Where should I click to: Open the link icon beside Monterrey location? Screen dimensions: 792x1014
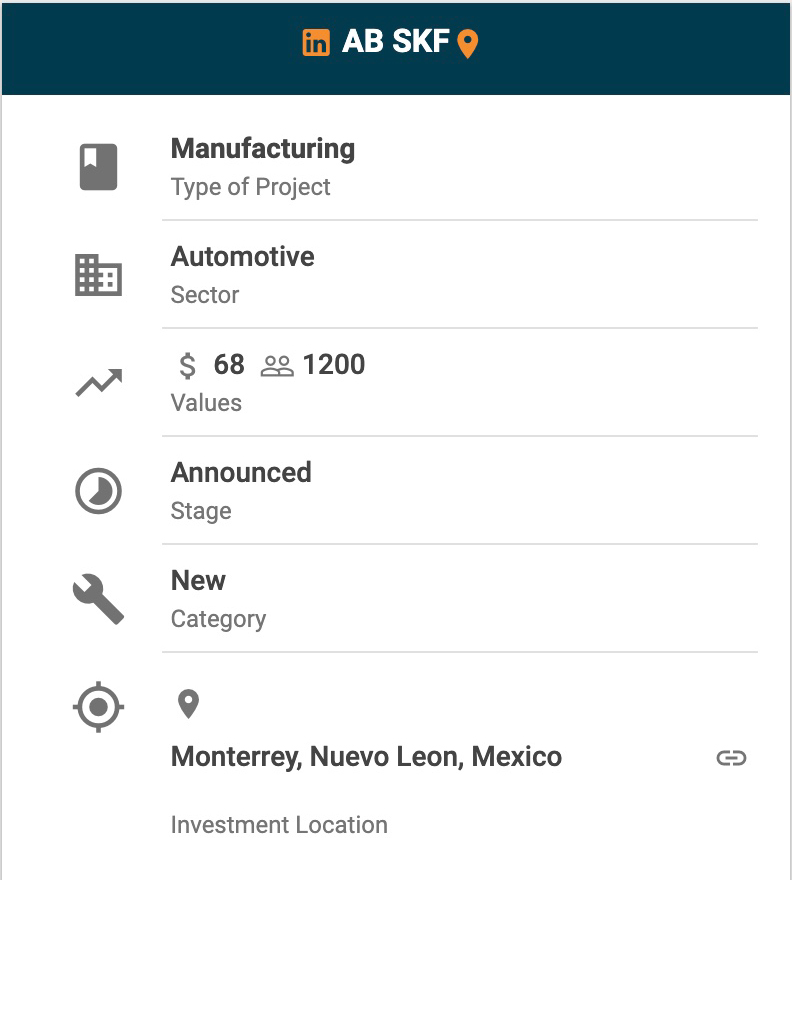click(731, 758)
